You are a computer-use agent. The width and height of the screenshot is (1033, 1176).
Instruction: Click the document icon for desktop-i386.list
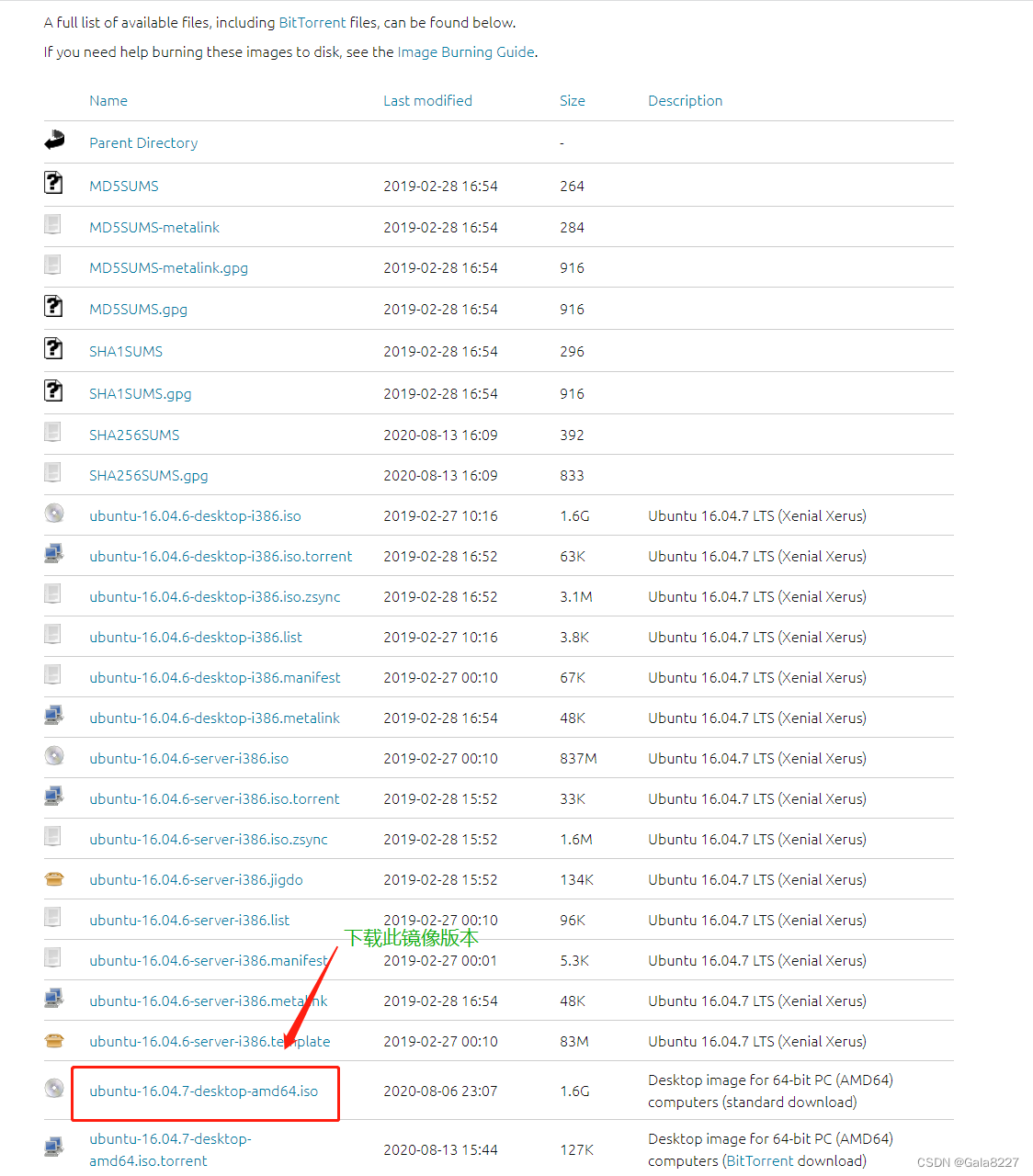pyautogui.click(x=53, y=634)
